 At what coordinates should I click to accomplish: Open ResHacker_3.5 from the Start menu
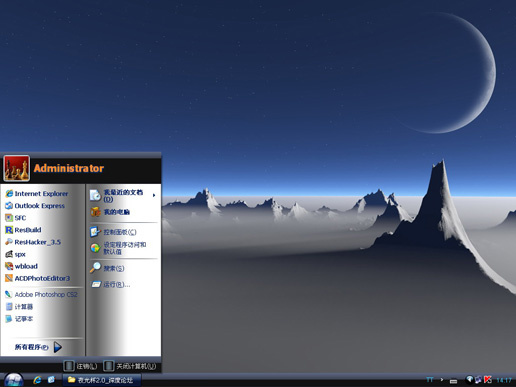[33, 242]
